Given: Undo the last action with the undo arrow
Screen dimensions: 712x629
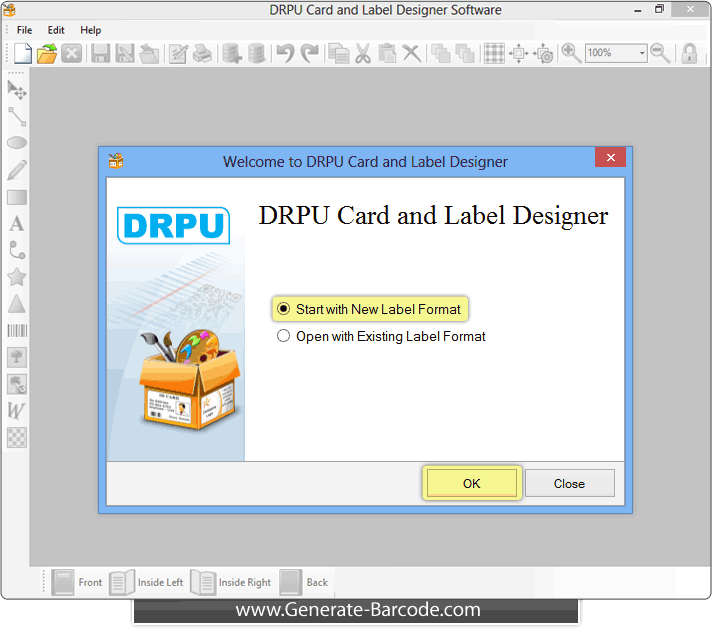Looking at the screenshot, I should 286,53.
